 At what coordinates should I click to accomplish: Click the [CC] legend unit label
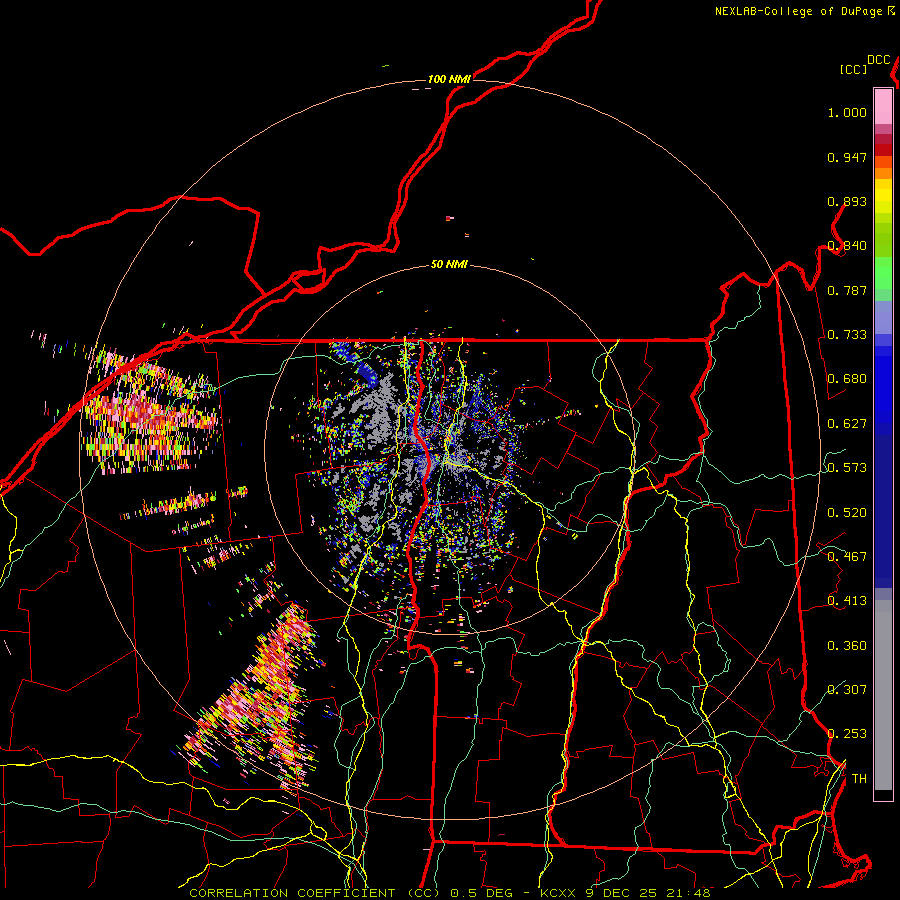tap(853, 69)
